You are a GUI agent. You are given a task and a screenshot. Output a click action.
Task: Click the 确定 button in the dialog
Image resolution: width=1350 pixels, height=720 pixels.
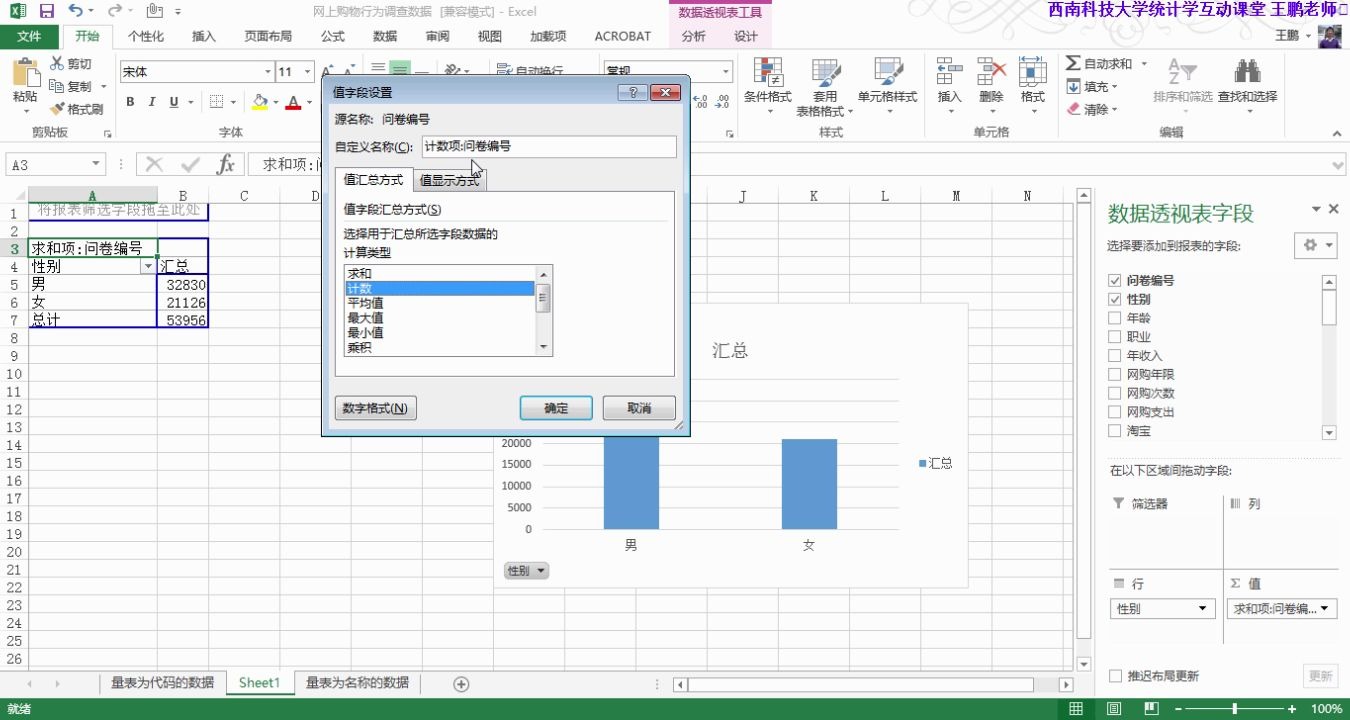pyautogui.click(x=556, y=407)
